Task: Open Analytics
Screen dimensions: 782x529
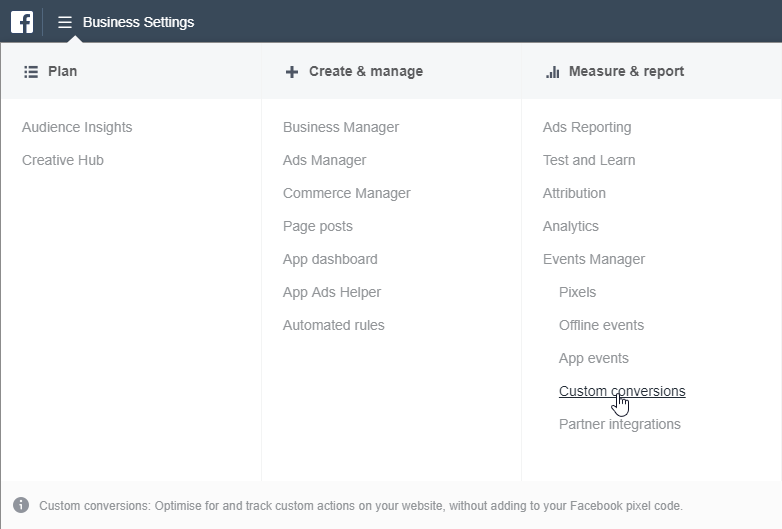Action: 571,226
